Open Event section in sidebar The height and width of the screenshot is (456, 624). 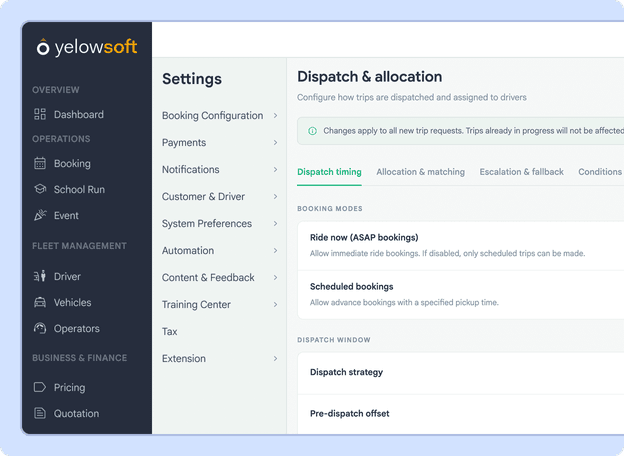66,216
